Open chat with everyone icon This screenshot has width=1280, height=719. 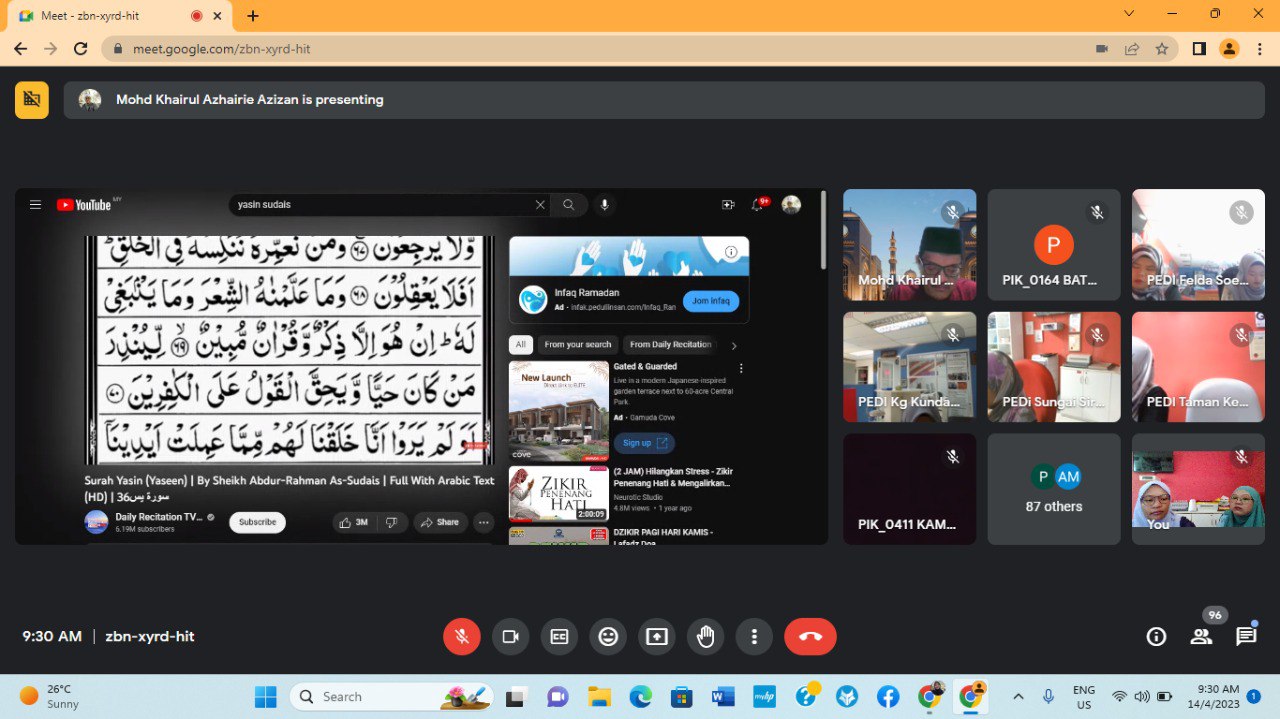tap(1246, 636)
